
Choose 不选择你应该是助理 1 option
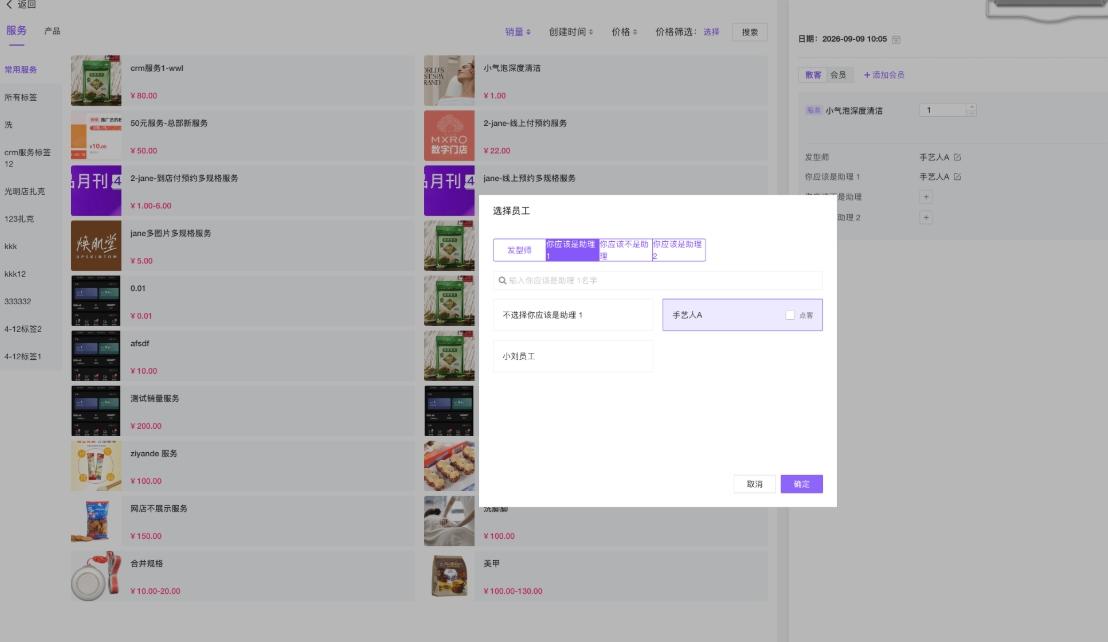pyautogui.click(x=573, y=315)
